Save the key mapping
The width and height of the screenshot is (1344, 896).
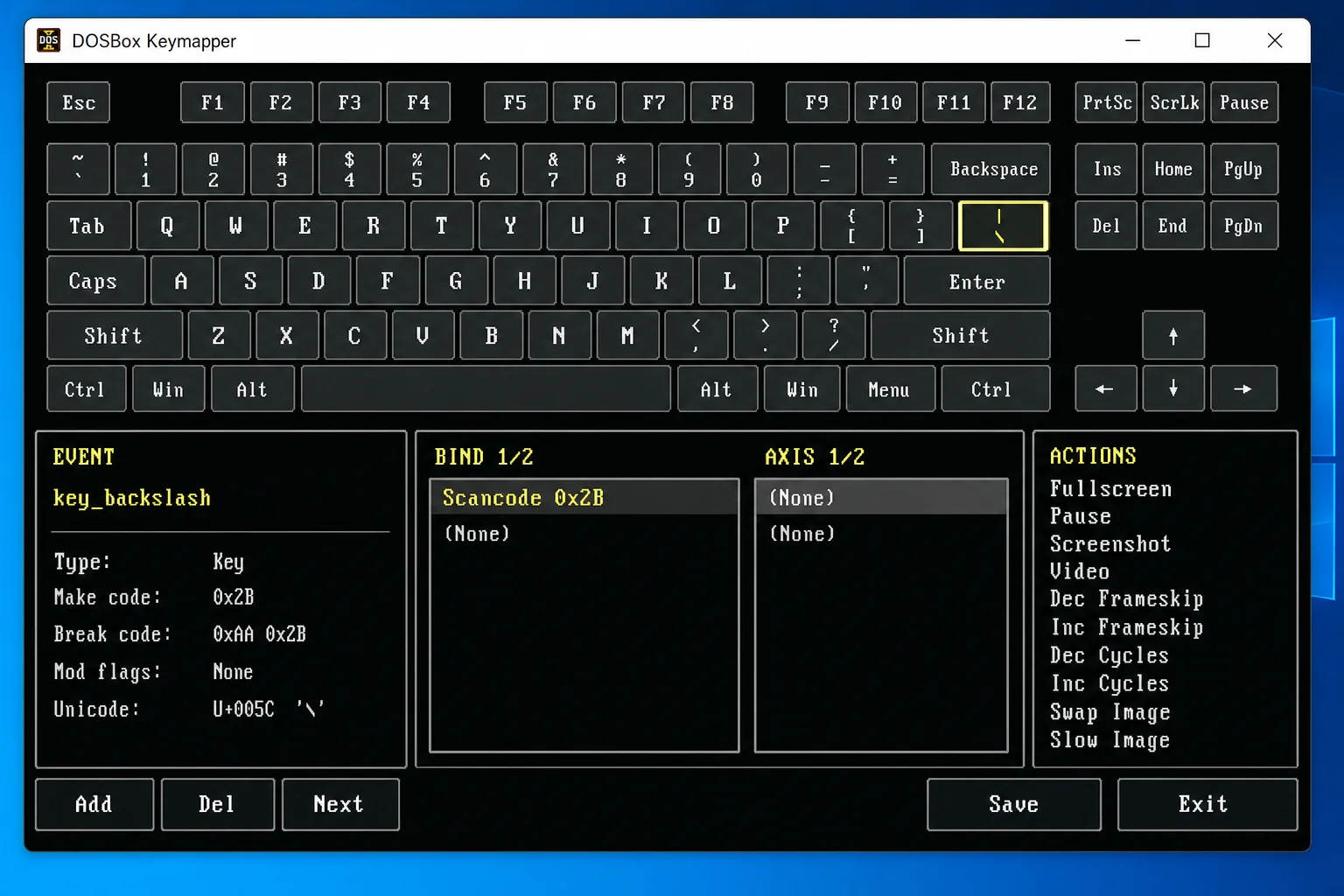1014,804
